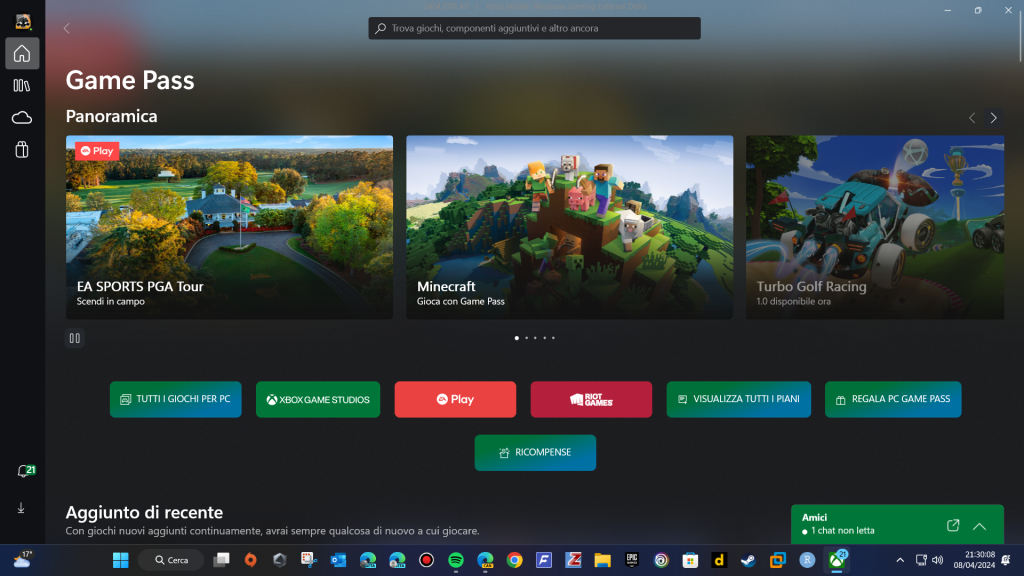
Task: Go to previous Panoramica carousel slide
Action: 972,118
